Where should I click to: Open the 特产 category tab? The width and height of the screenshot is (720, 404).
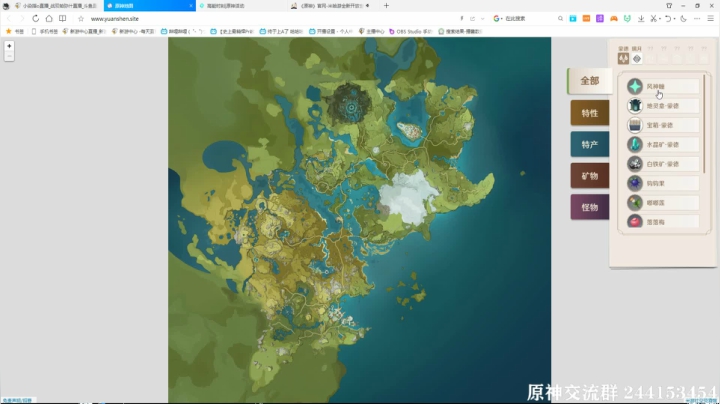590,145
